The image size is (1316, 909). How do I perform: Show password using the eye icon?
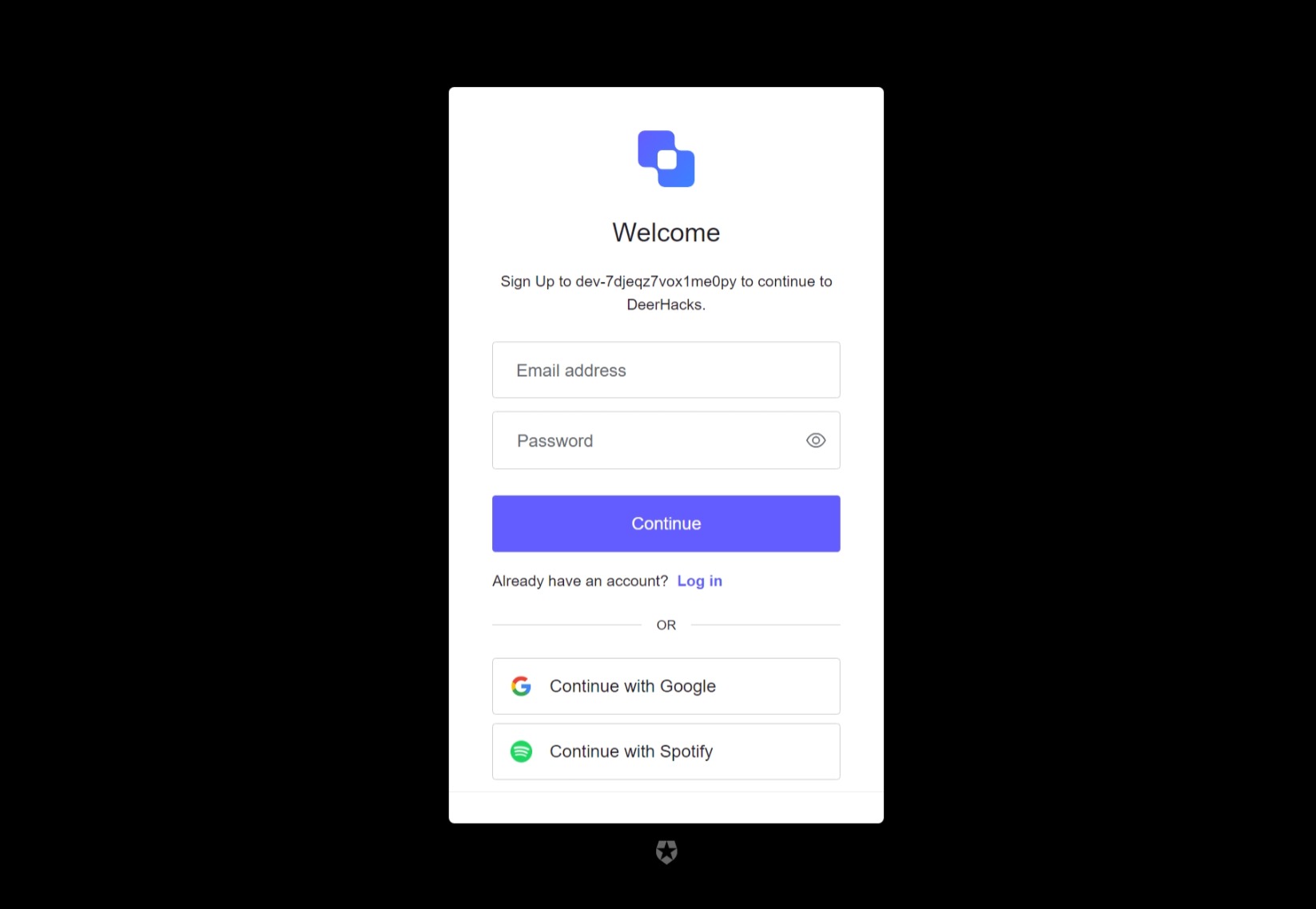tap(815, 440)
